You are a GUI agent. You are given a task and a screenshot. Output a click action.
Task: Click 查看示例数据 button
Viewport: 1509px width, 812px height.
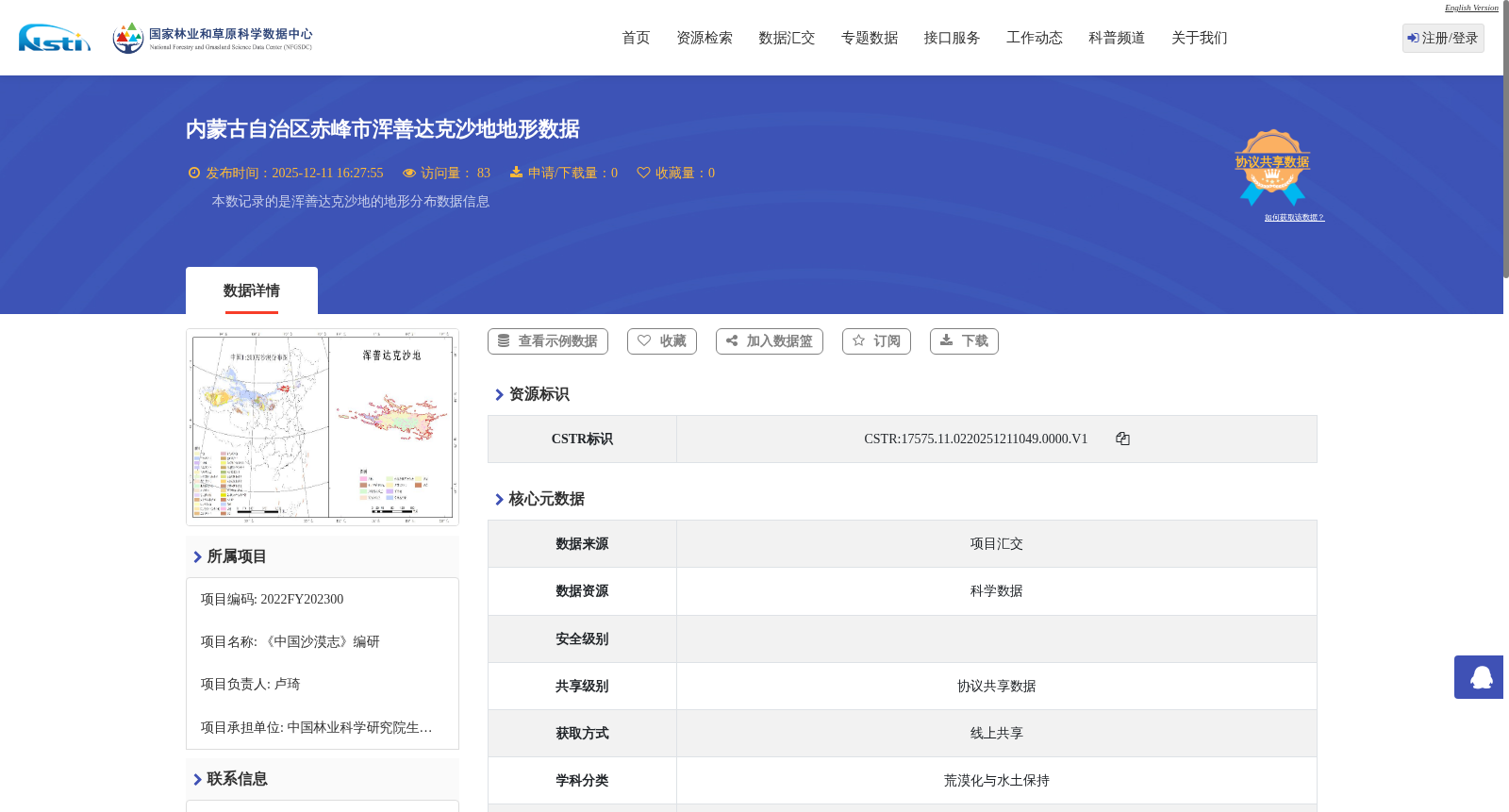pos(548,341)
